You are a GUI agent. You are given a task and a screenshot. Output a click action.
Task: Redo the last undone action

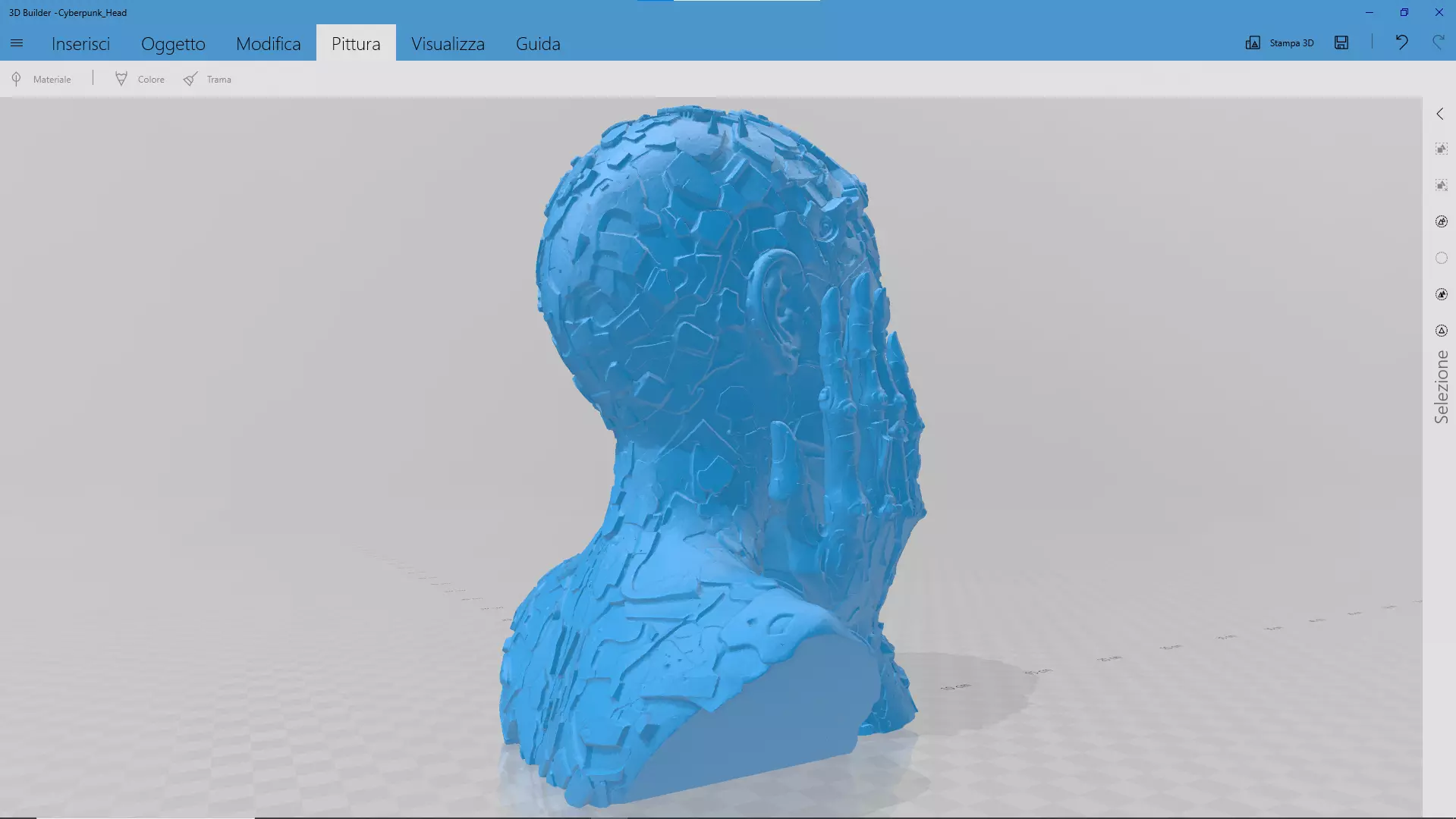click(x=1438, y=42)
